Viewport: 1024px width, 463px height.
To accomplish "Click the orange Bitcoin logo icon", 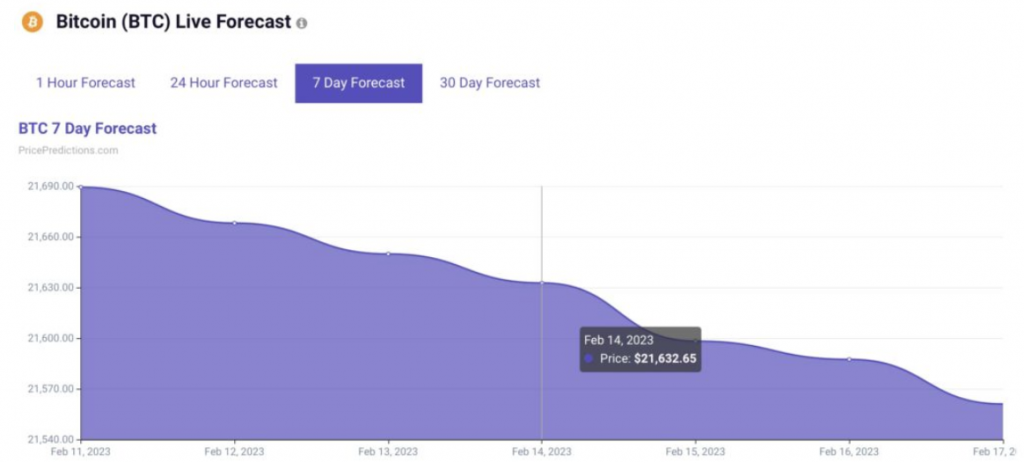I will 32,21.
